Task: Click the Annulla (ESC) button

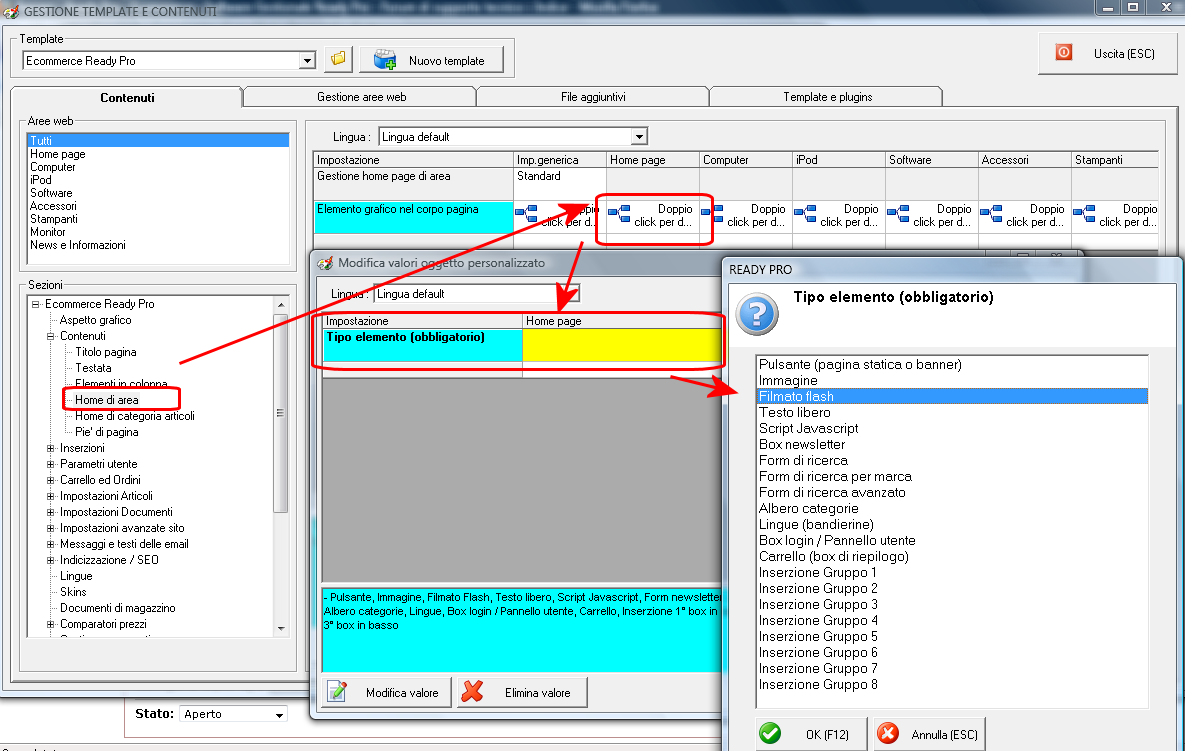Action: click(930, 734)
